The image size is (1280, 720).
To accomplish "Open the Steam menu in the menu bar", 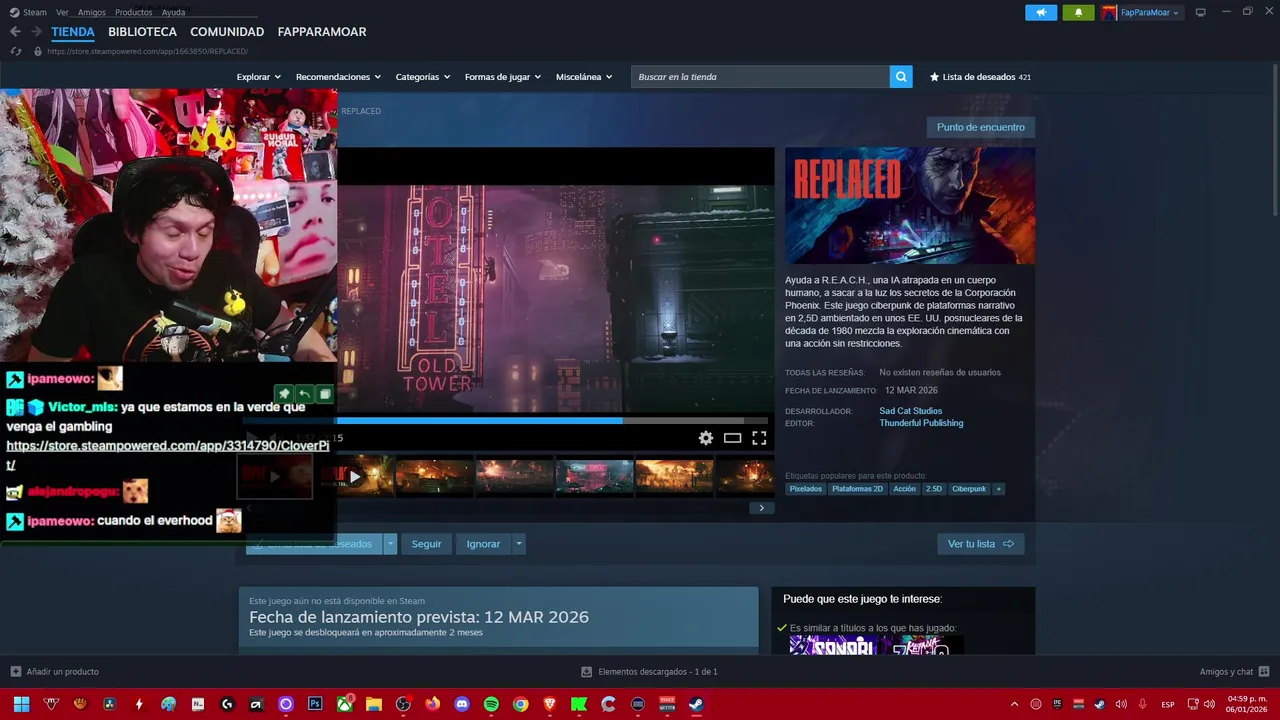I will click(x=35, y=12).
